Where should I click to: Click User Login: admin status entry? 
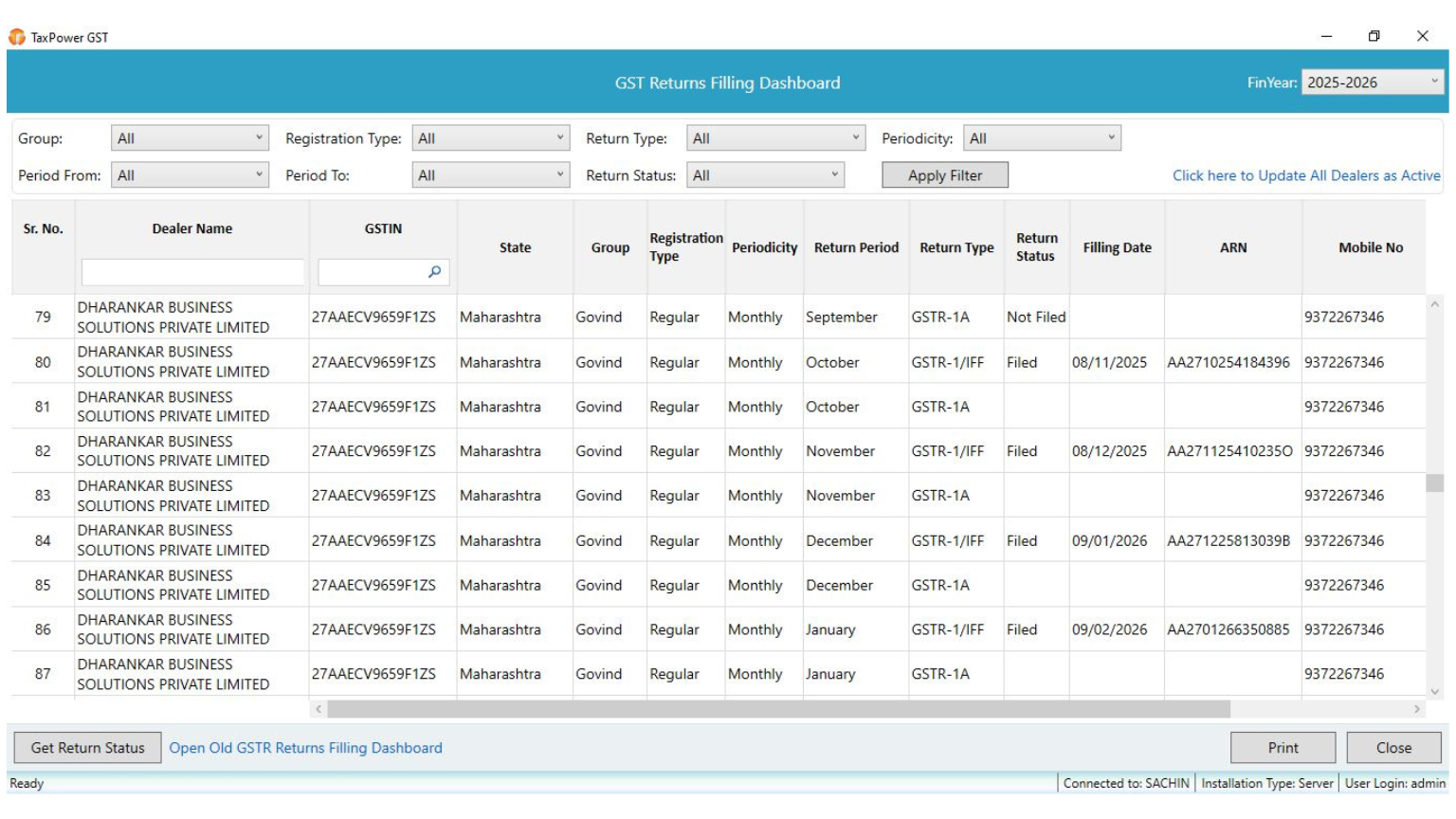tap(1394, 783)
